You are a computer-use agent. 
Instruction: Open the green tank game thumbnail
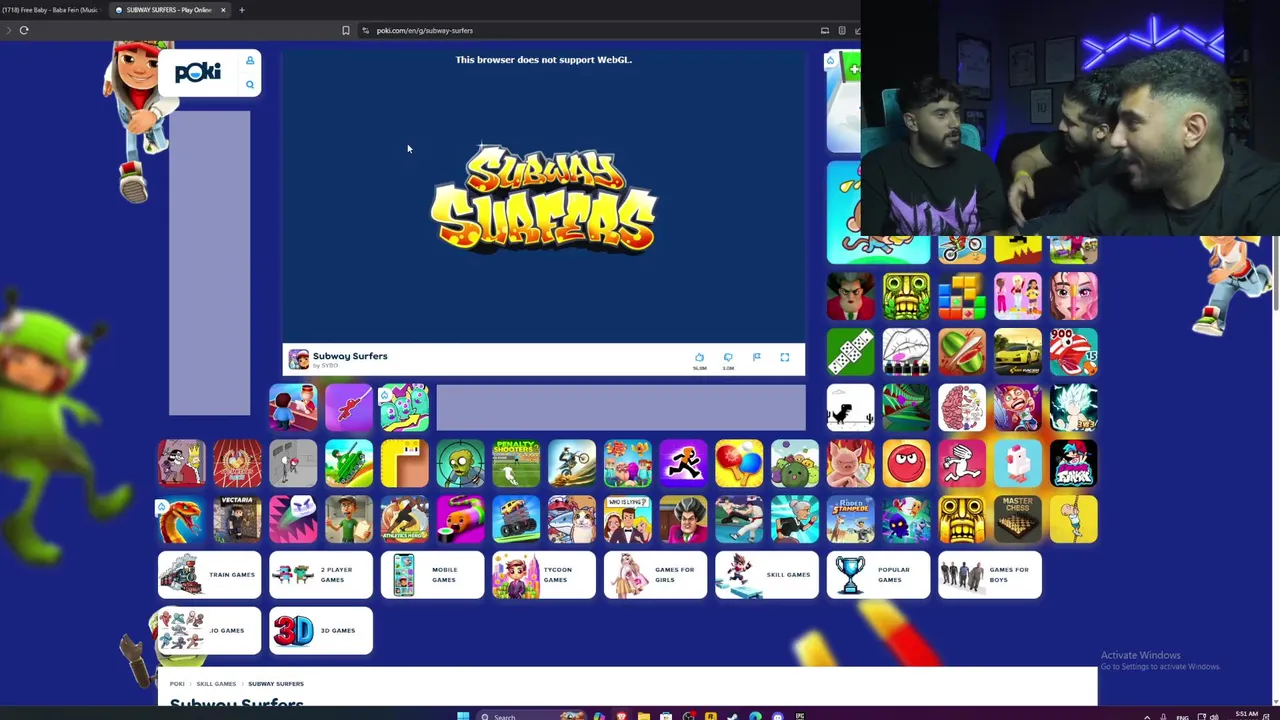click(x=348, y=463)
